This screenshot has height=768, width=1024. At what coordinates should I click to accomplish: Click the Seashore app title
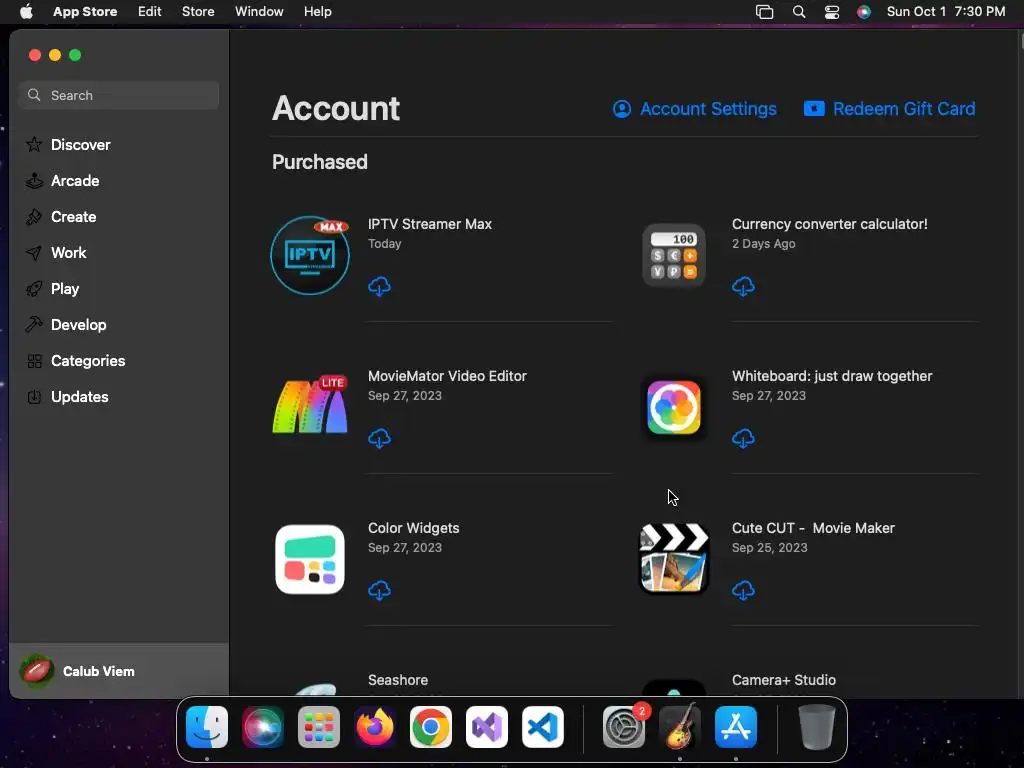coord(398,680)
